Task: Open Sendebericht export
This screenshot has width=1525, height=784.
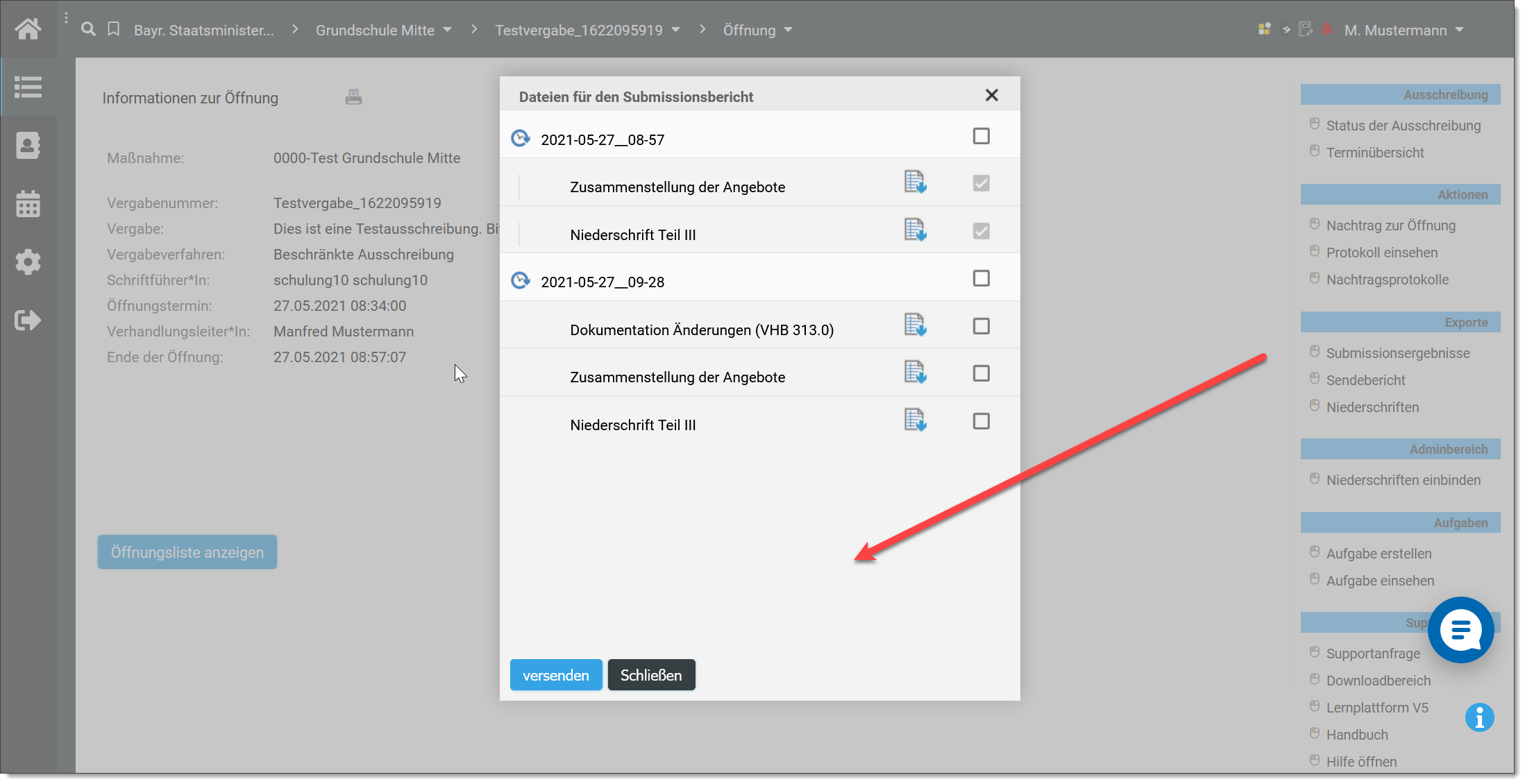Action: click(x=1365, y=380)
